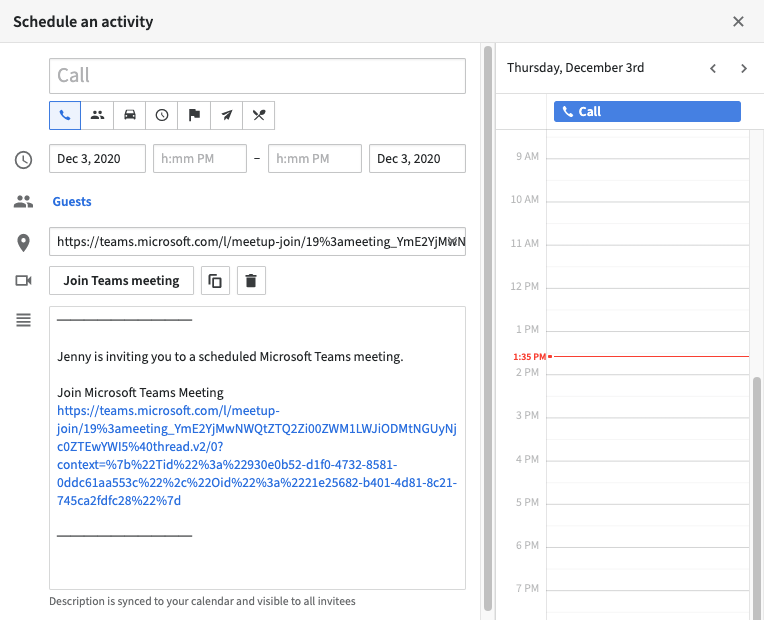Click the Guests link
This screenshot has height=620, width=764.
(72, 201)
